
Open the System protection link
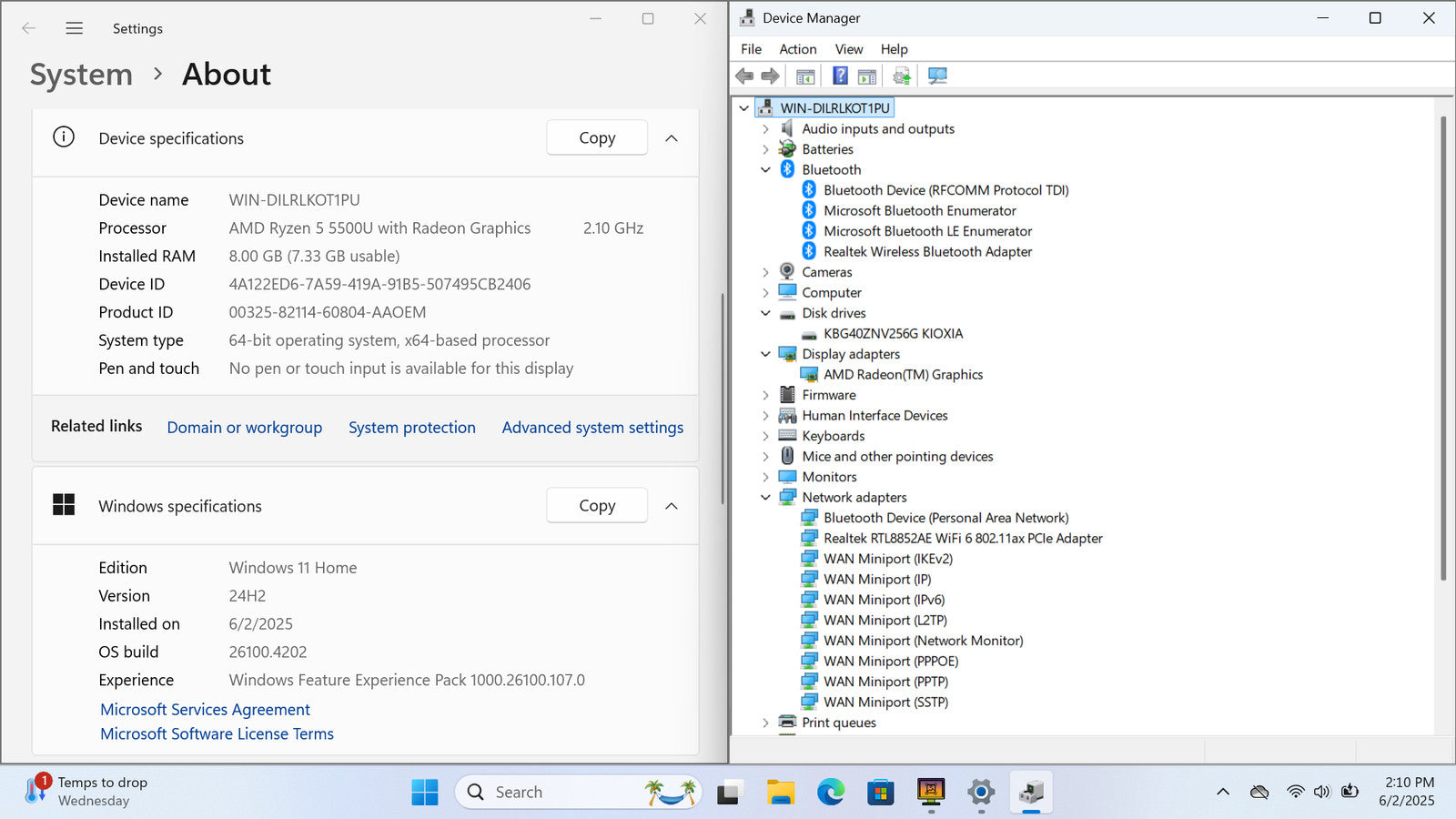(411, 428)
